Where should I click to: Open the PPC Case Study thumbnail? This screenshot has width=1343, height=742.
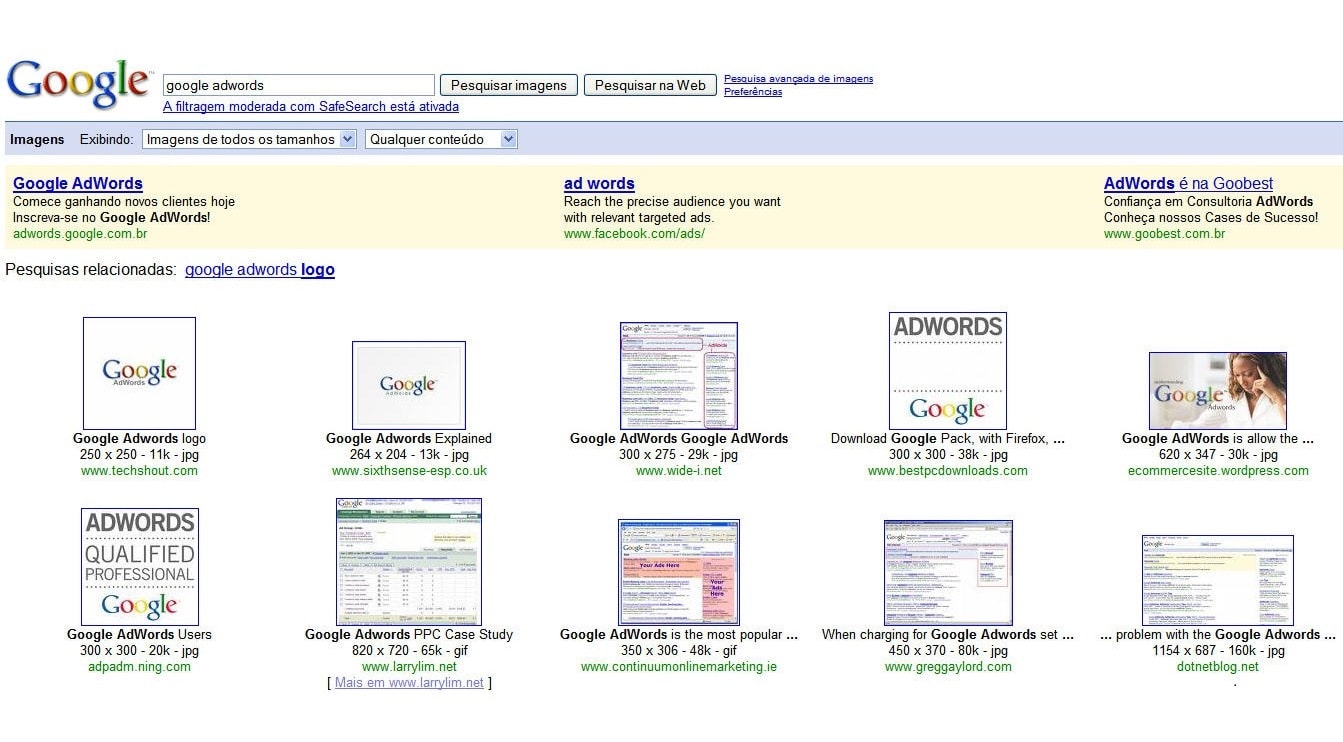click(408, 562)
